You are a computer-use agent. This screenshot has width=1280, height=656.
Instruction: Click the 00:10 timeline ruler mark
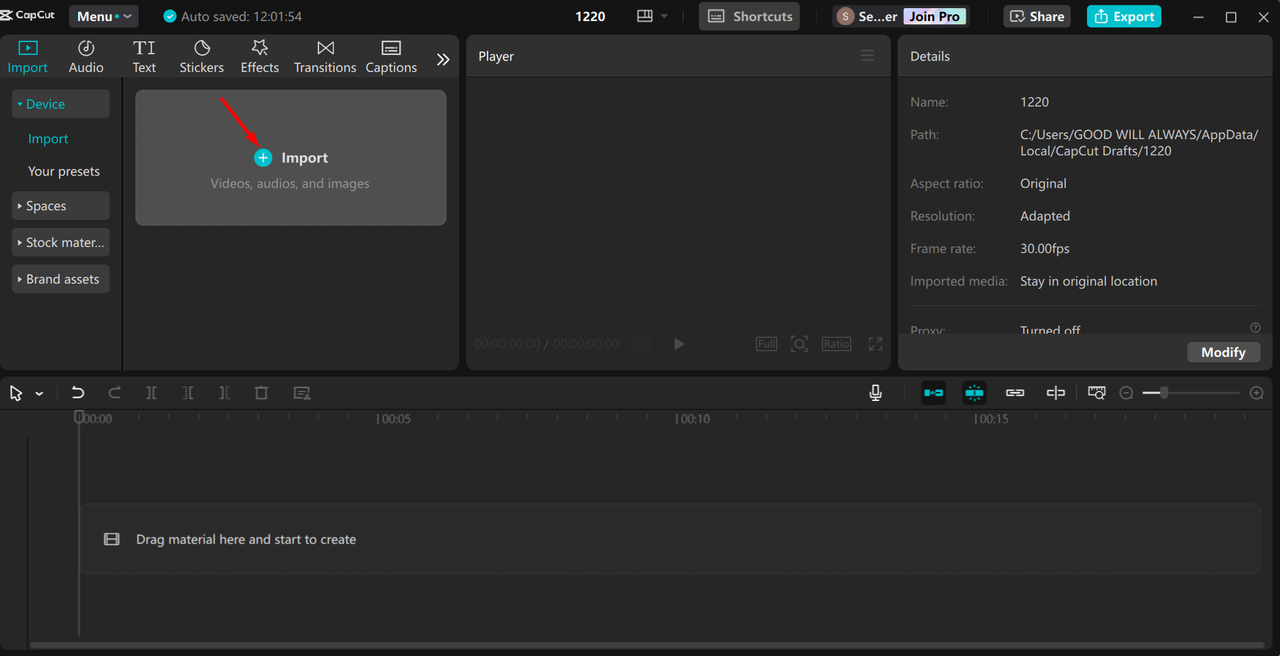[694, 419]
